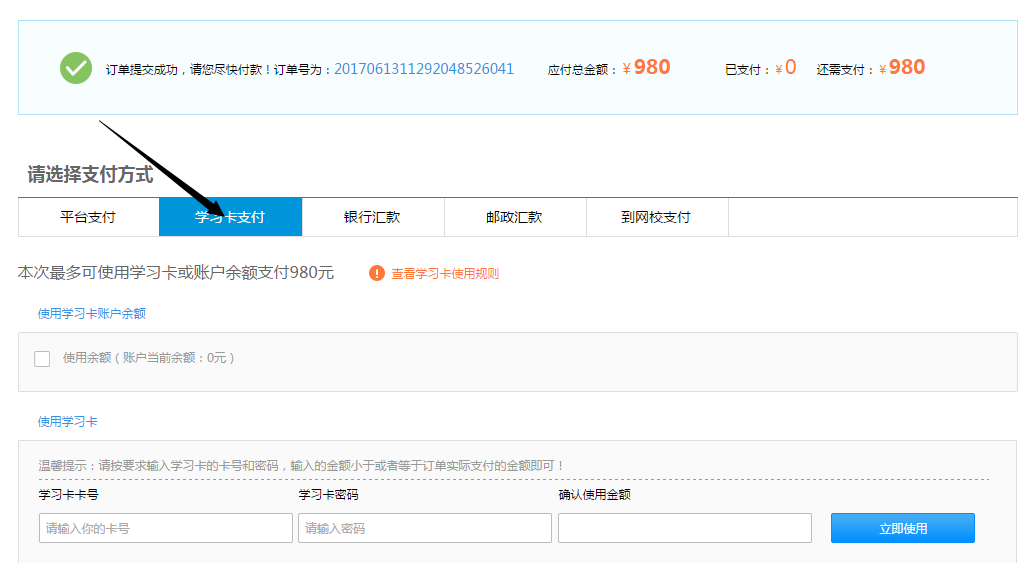This screenshot has height=563, width=1035.
Task: Click the 请选择支付方式 heading
Action: (x=91, y=175)
